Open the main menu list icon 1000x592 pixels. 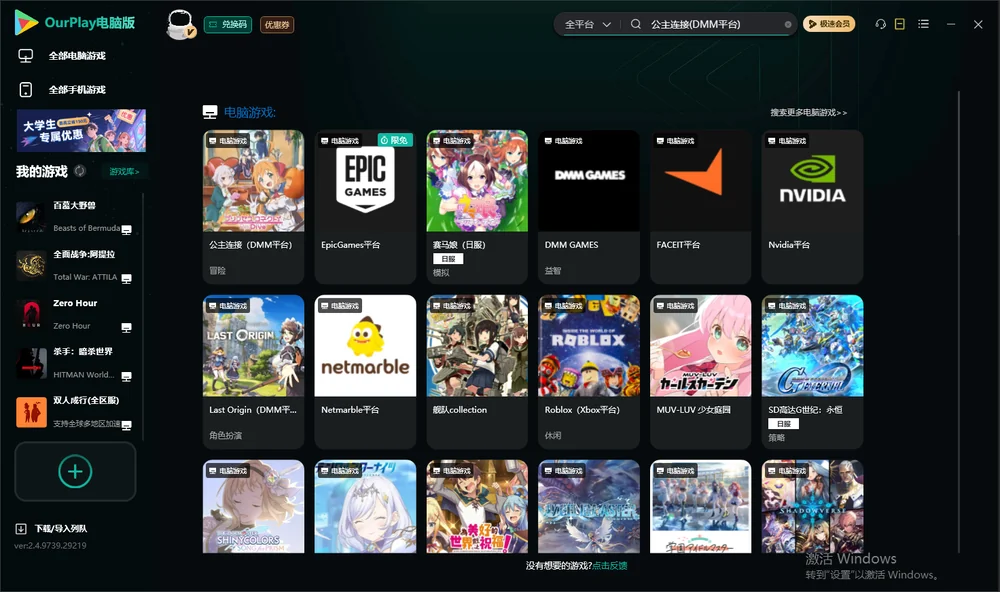tap(923, 24)
